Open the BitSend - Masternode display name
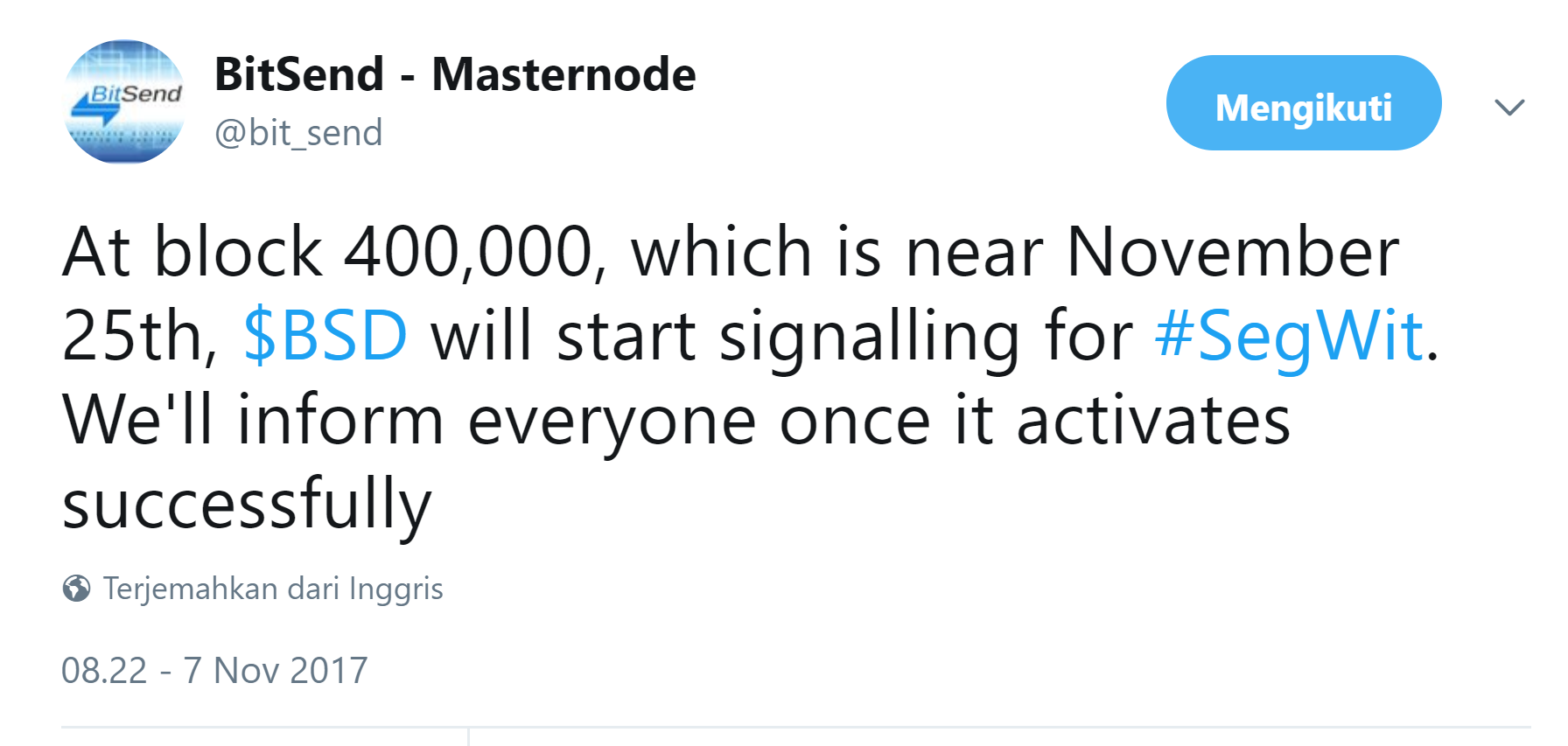Viewport: 1568px width, 746px height. 455,74
